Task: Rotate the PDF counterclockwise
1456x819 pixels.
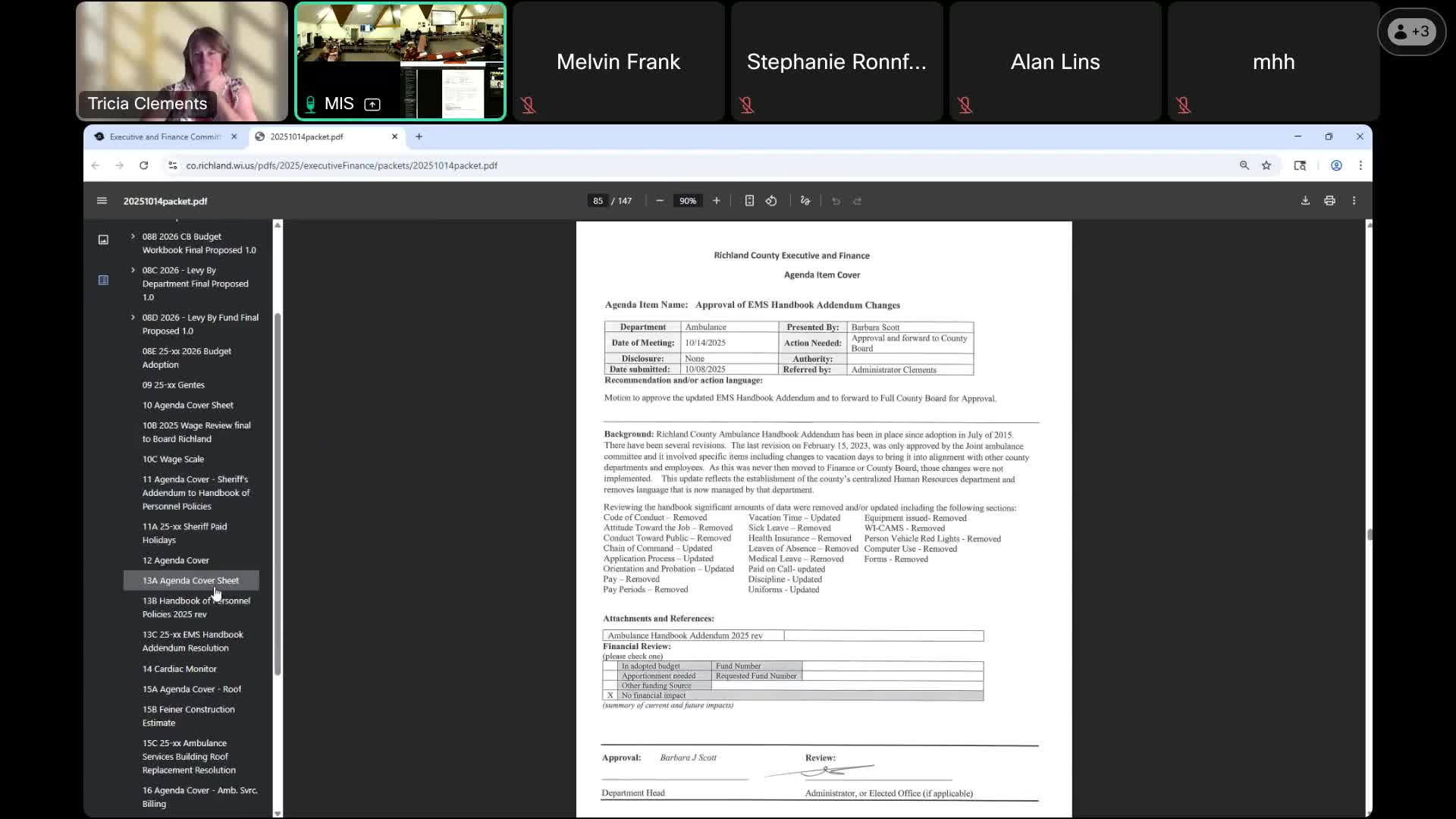Action: (x=771, y=201)
